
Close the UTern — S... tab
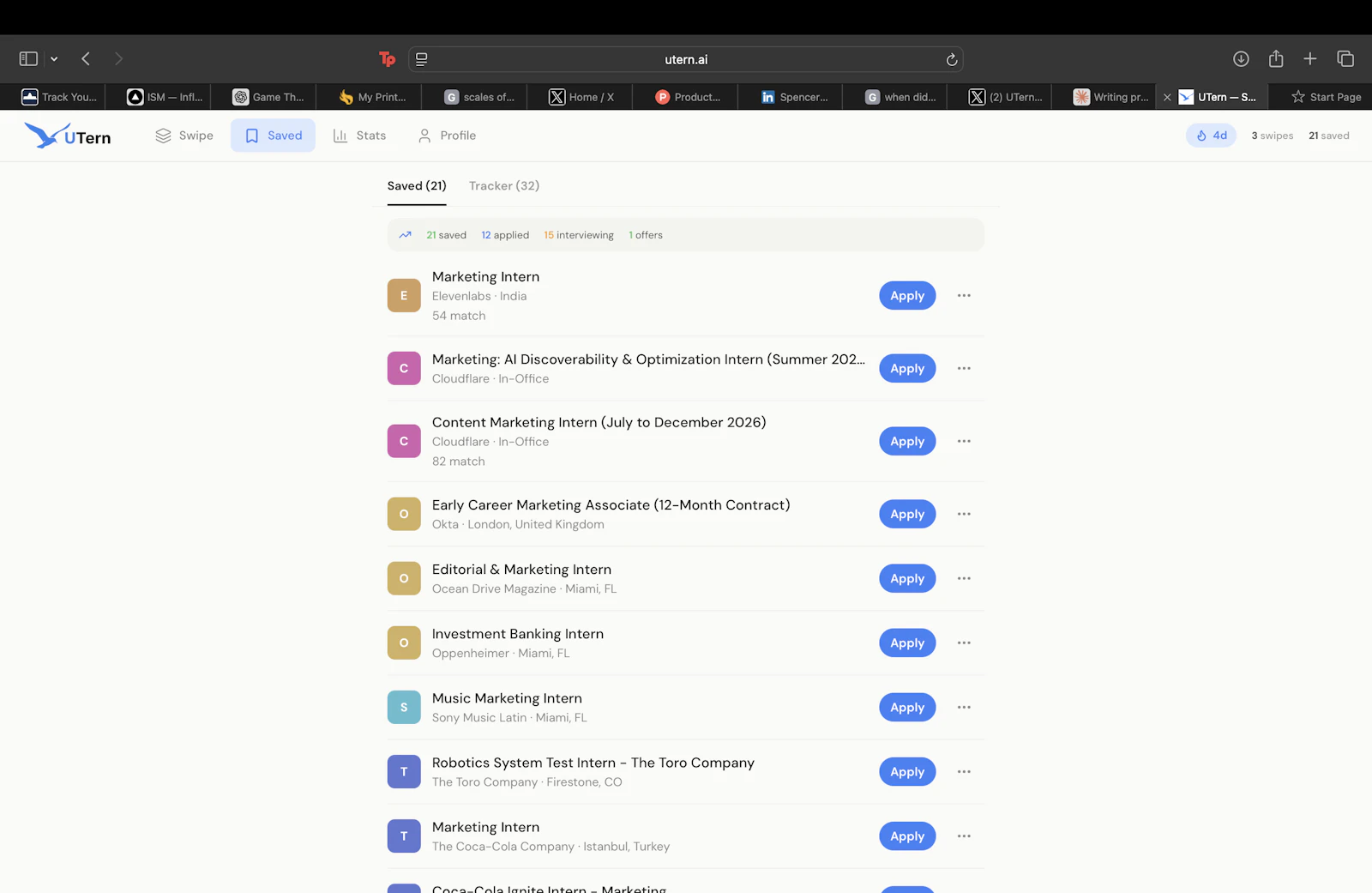[x=1167, y=98]
